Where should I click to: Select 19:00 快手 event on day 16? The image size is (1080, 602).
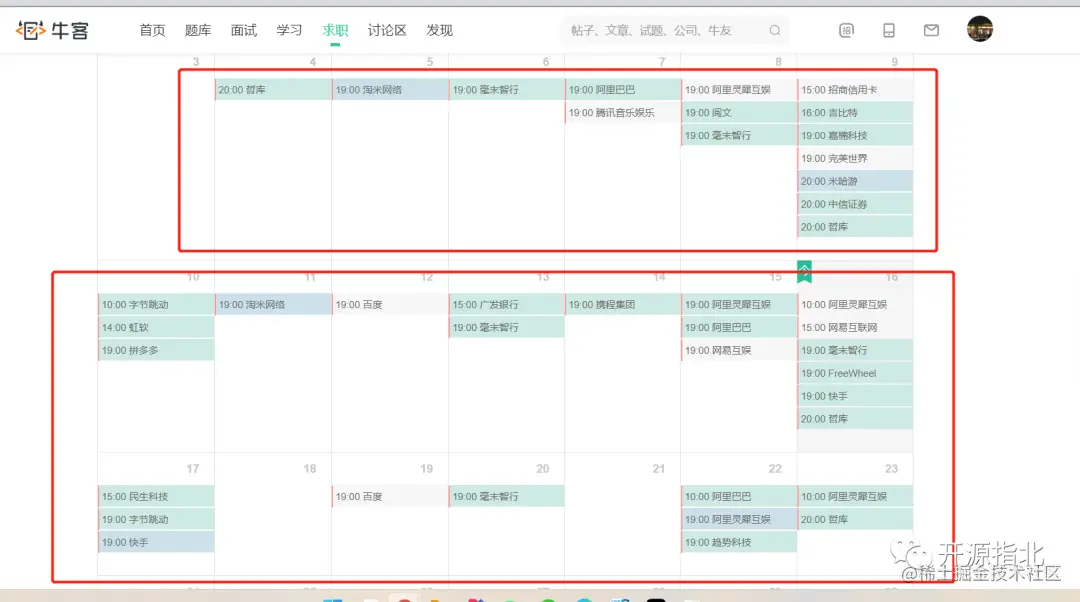click(855, 396)
